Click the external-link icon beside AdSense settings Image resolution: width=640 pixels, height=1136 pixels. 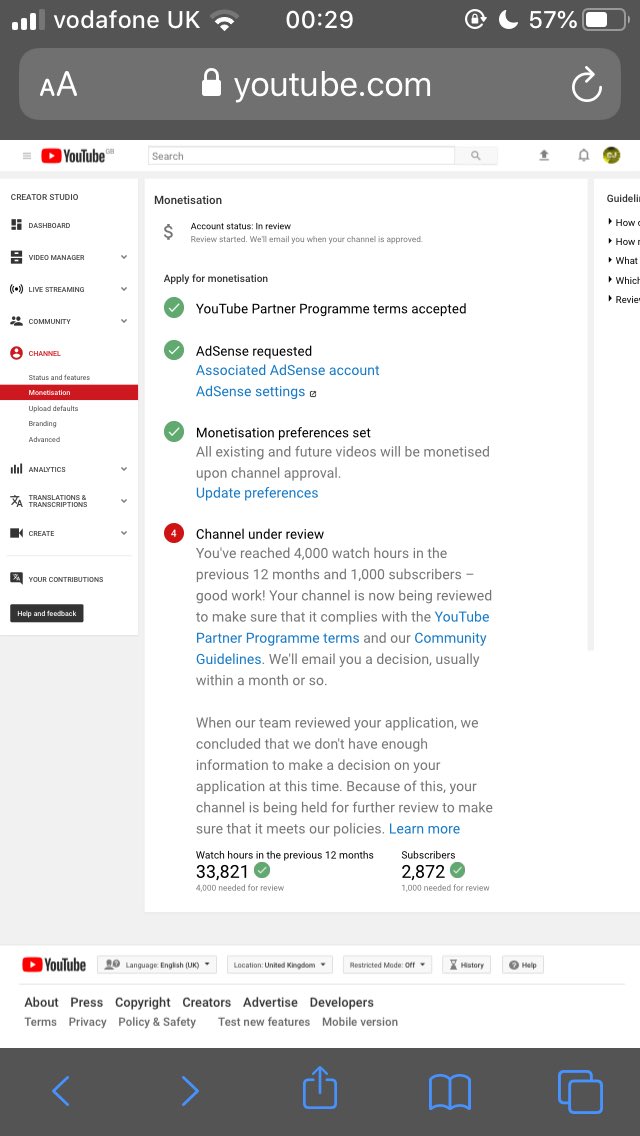(x=313, y=393)
